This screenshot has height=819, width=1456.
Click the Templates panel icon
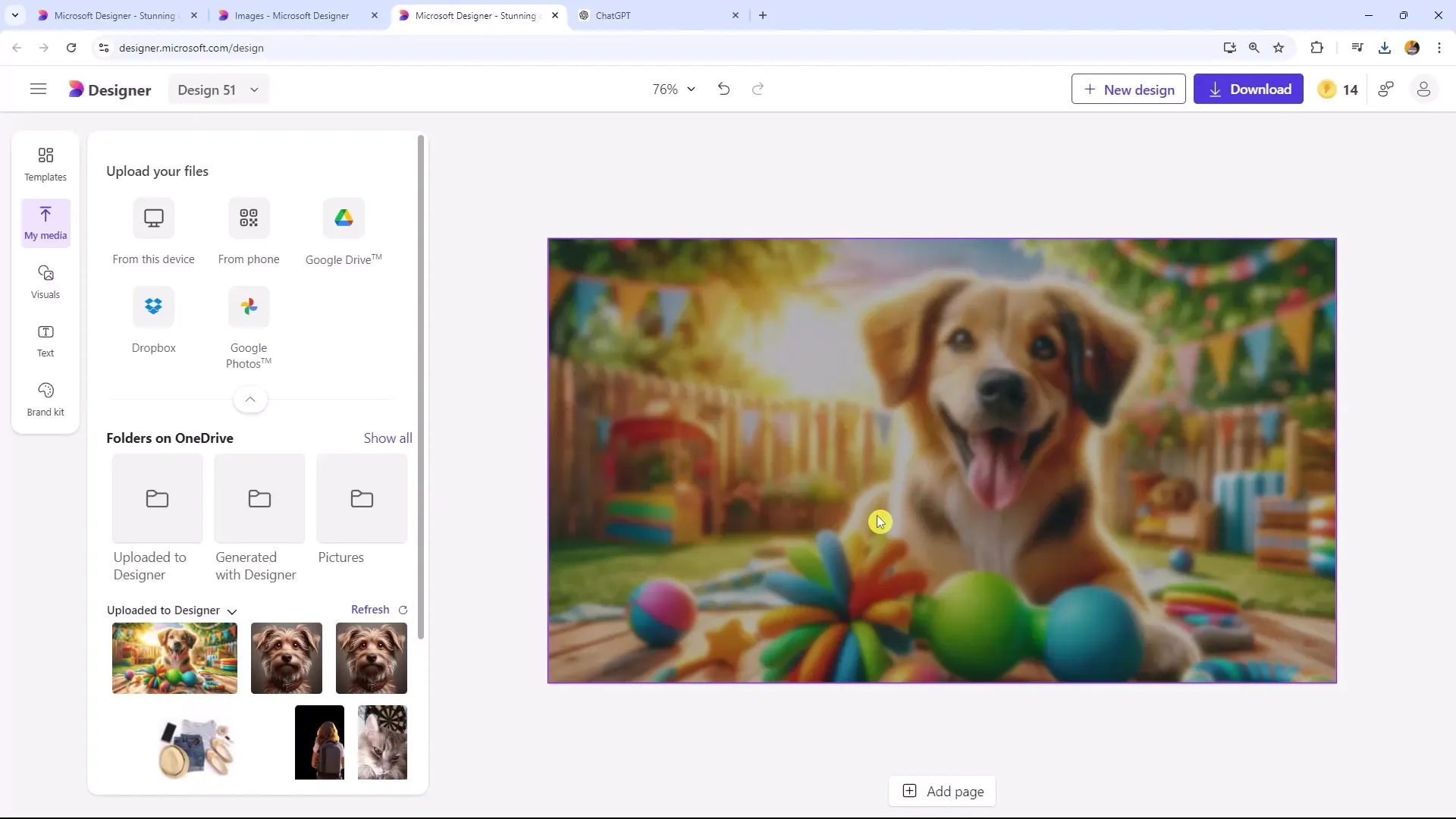45,162
